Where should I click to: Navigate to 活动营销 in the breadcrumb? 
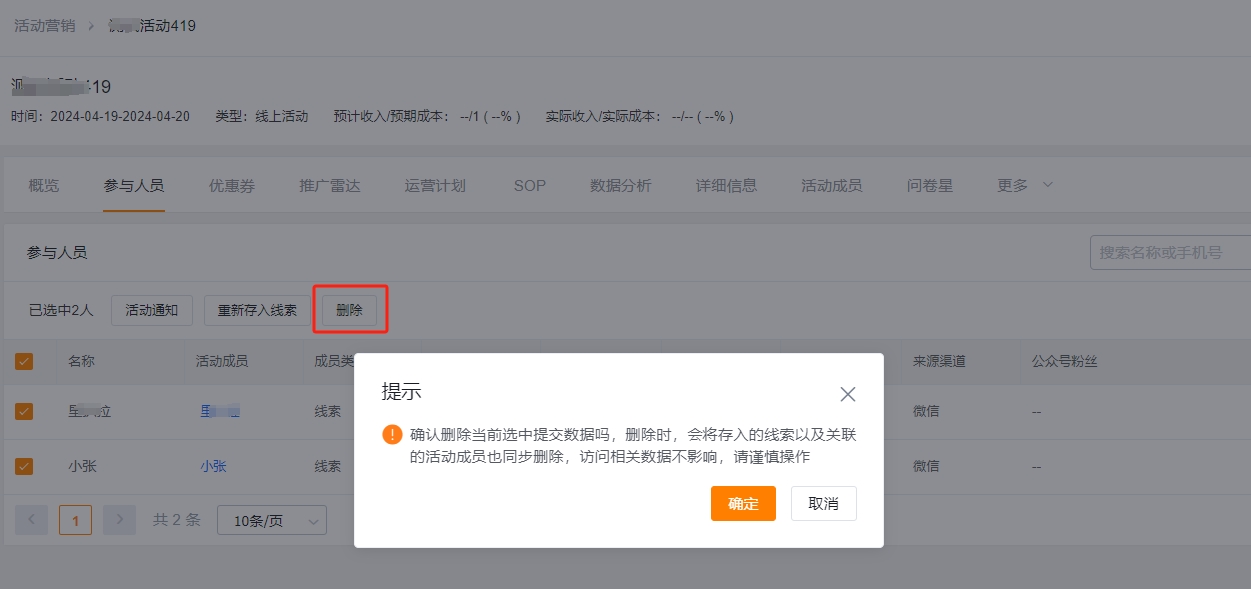42,25
